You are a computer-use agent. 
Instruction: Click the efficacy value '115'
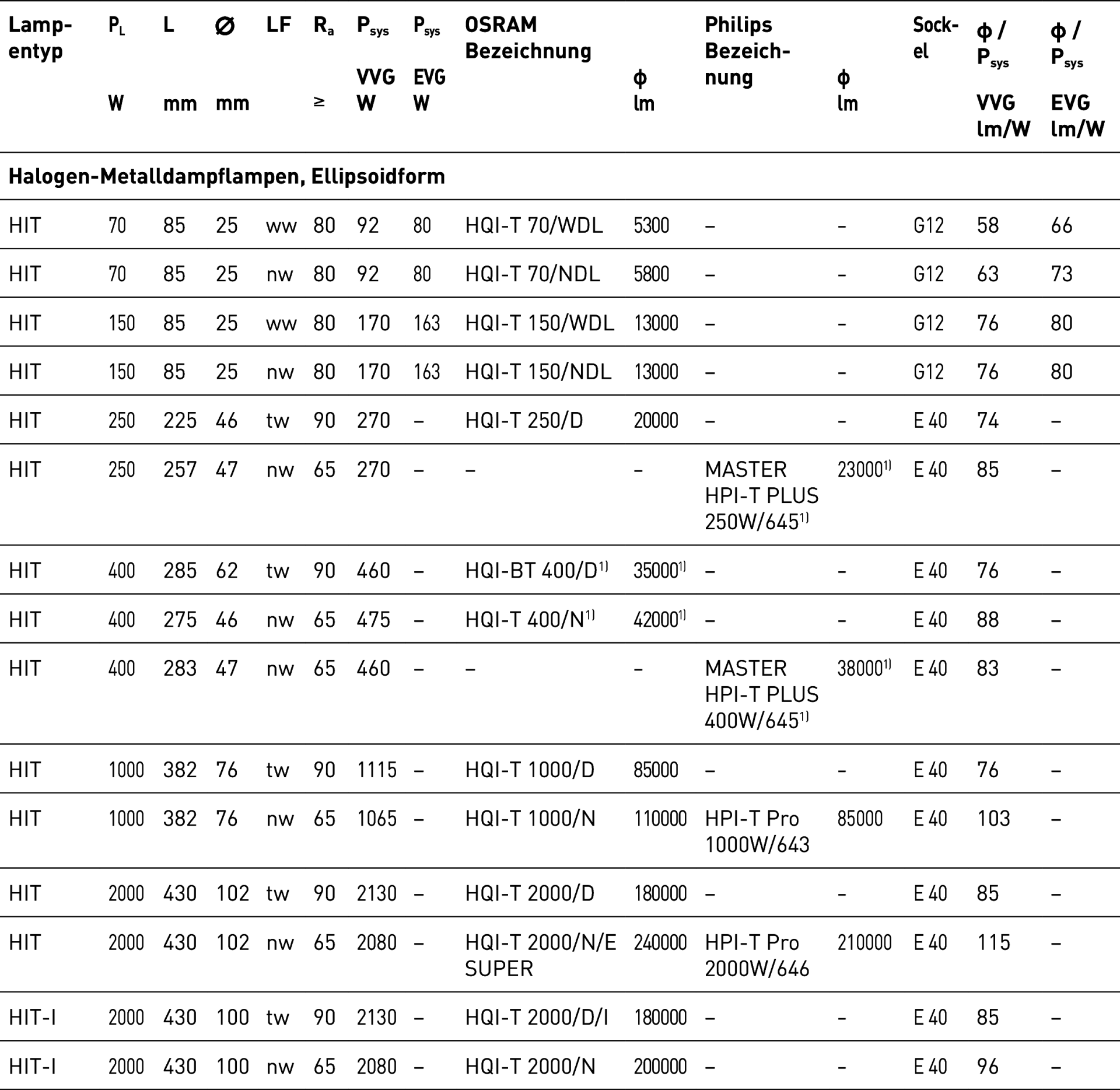click(993, 942)
